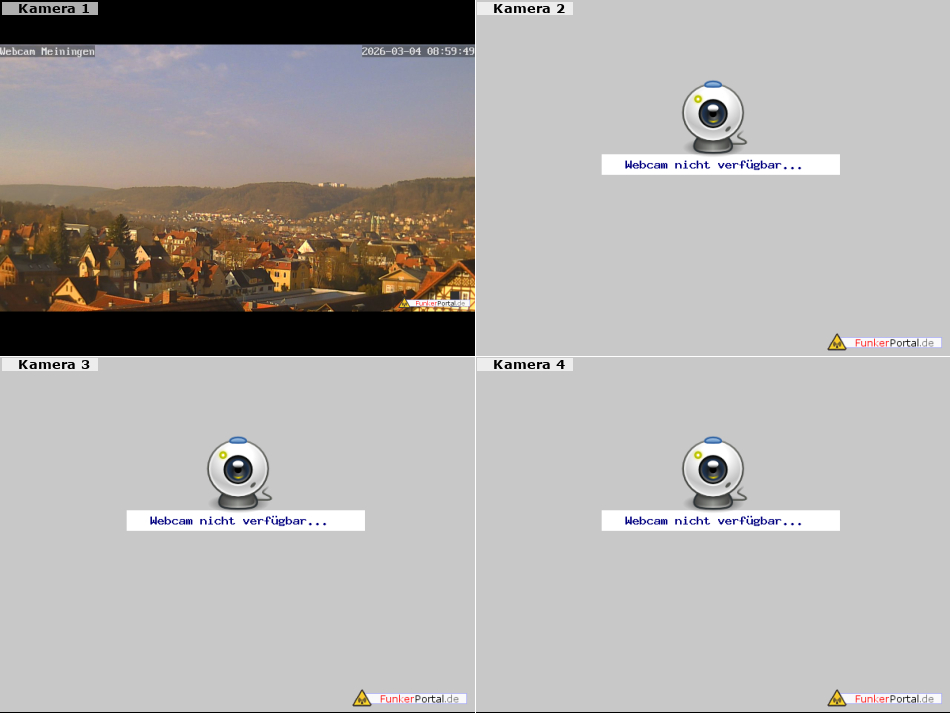
Task: Click 'Webcam nicht verfügbar...' message in Kamera 2
Action: coord(714,165)
